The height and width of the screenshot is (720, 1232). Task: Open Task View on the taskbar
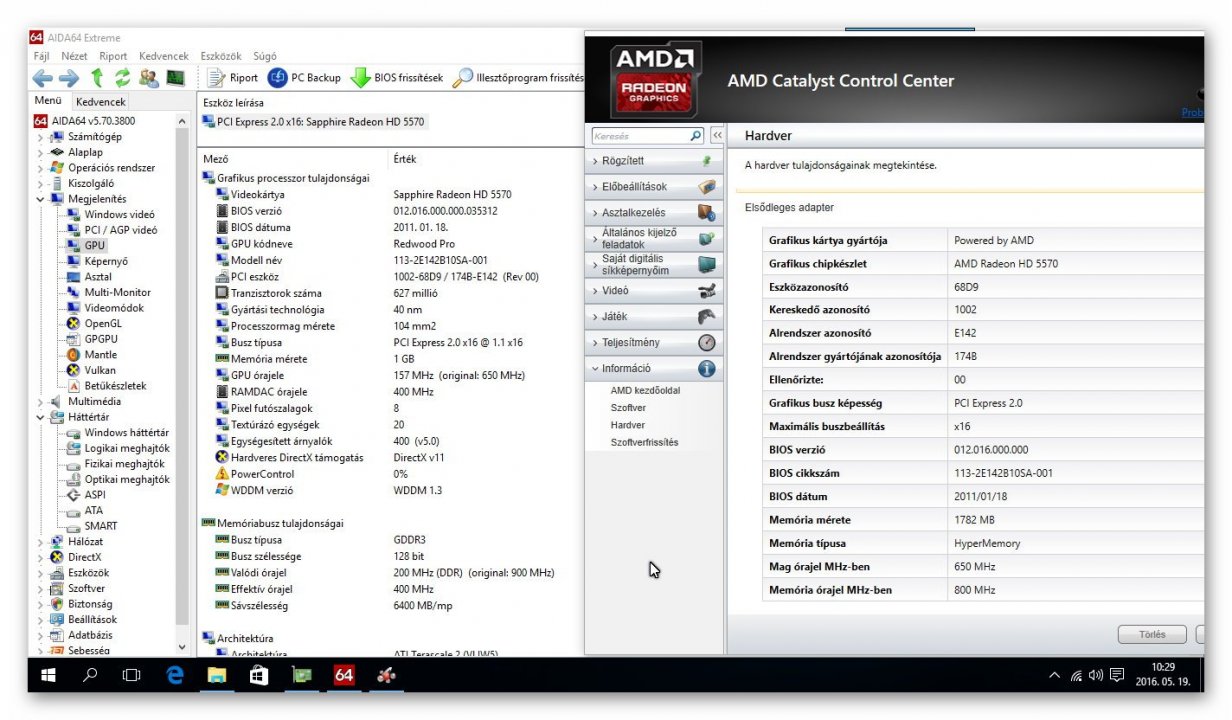coord(131,676)
